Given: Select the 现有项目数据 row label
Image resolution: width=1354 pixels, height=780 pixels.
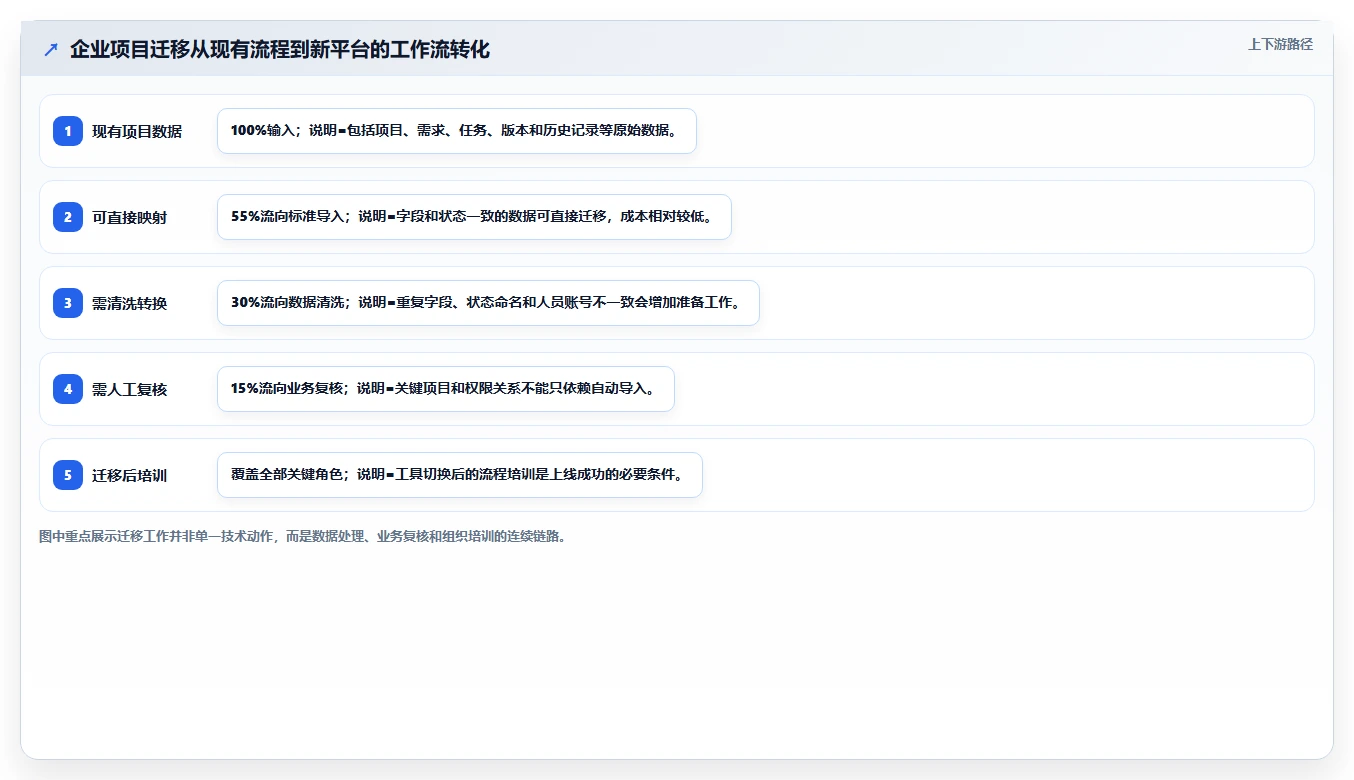Looking at the screenshot, I should click(137, 131).
